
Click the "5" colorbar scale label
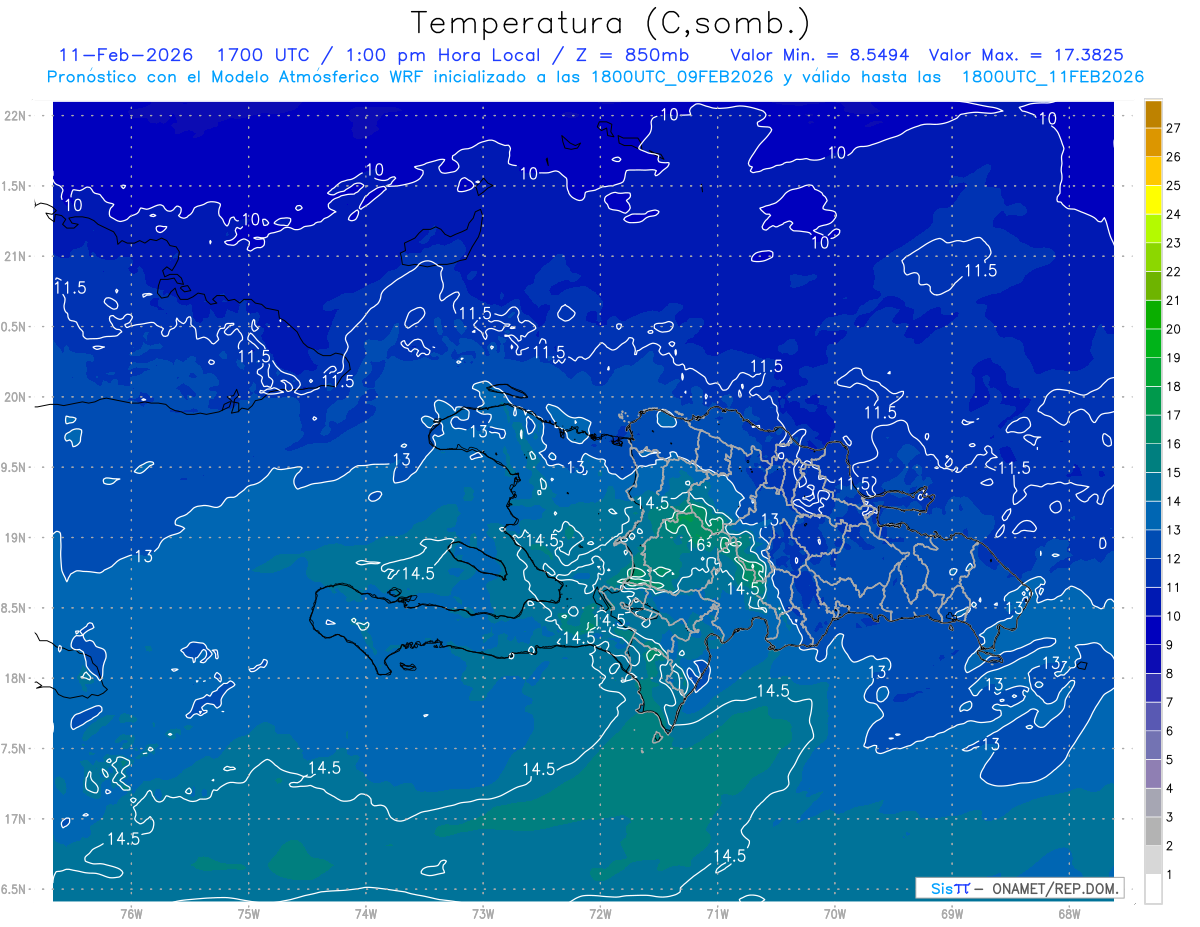click(1170, 760)
